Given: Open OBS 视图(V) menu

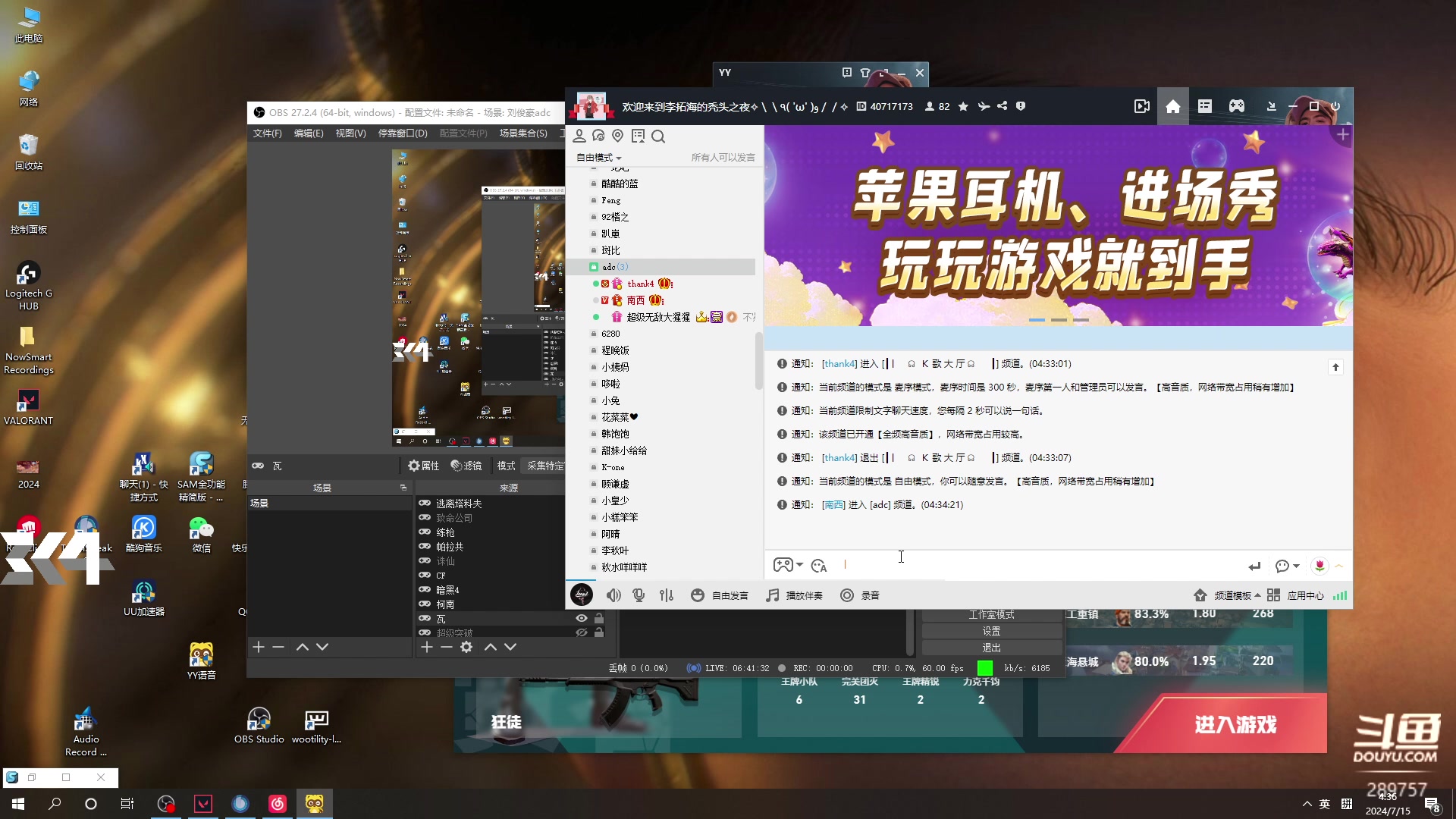Looking at the screenshot, I should [x=350, y=133].
